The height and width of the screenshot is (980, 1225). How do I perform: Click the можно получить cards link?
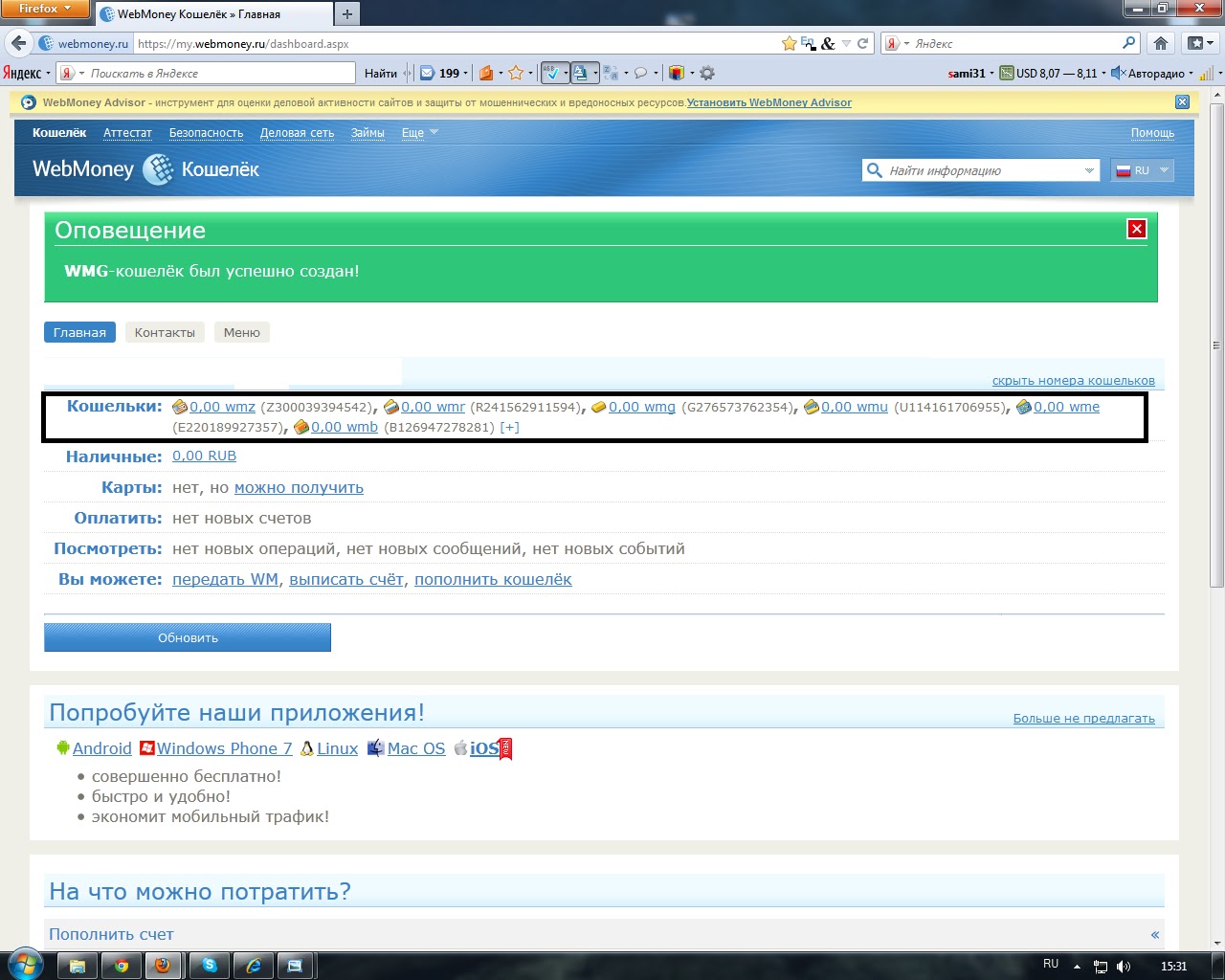tap(299, 487)
